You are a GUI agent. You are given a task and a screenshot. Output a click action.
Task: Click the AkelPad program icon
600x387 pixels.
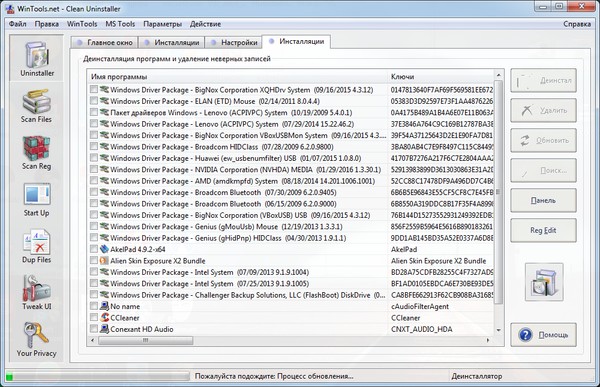[104, 249]
